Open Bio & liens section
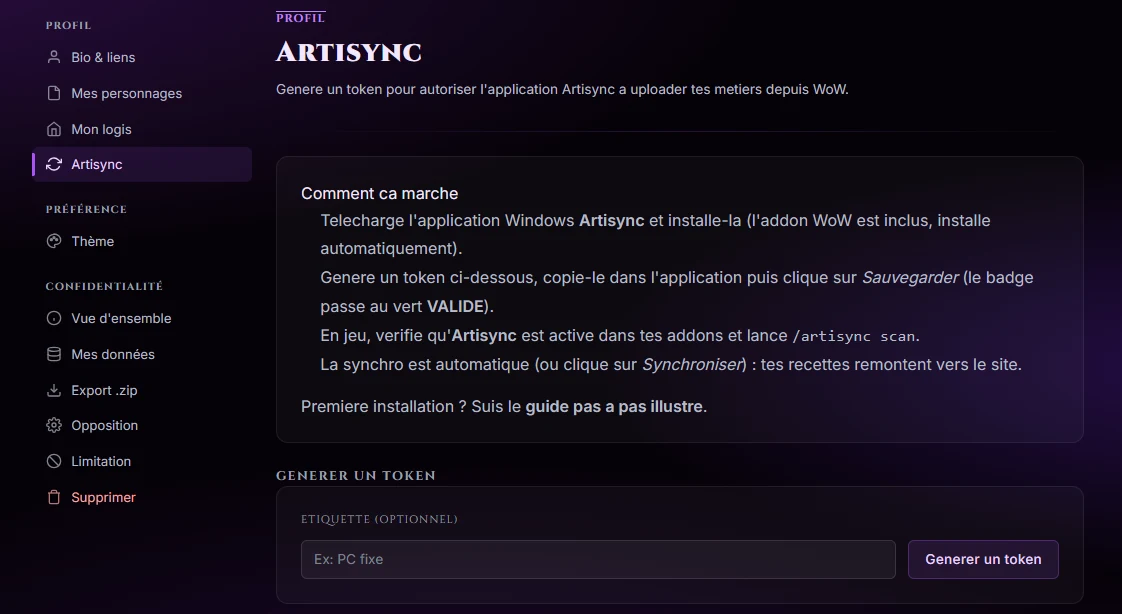The width and height of the screenshot is (1122, 614). [x=142, y=57]
